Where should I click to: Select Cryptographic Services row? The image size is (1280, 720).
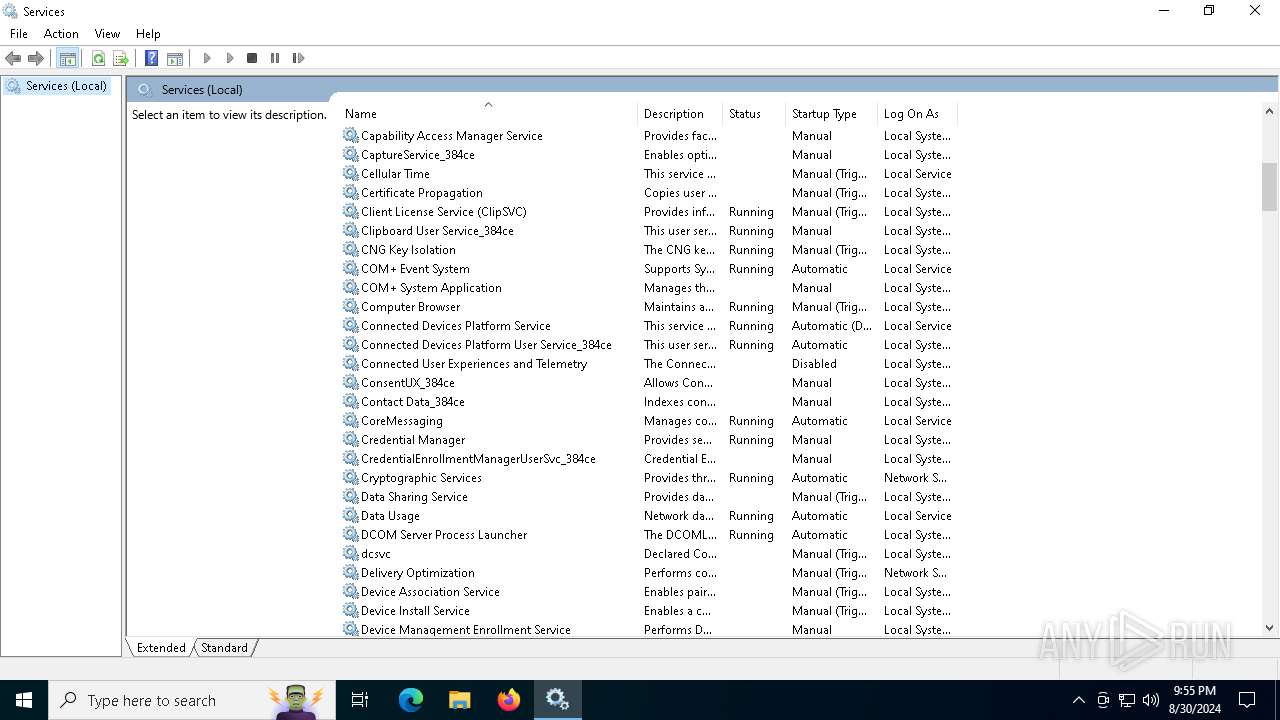648,478
